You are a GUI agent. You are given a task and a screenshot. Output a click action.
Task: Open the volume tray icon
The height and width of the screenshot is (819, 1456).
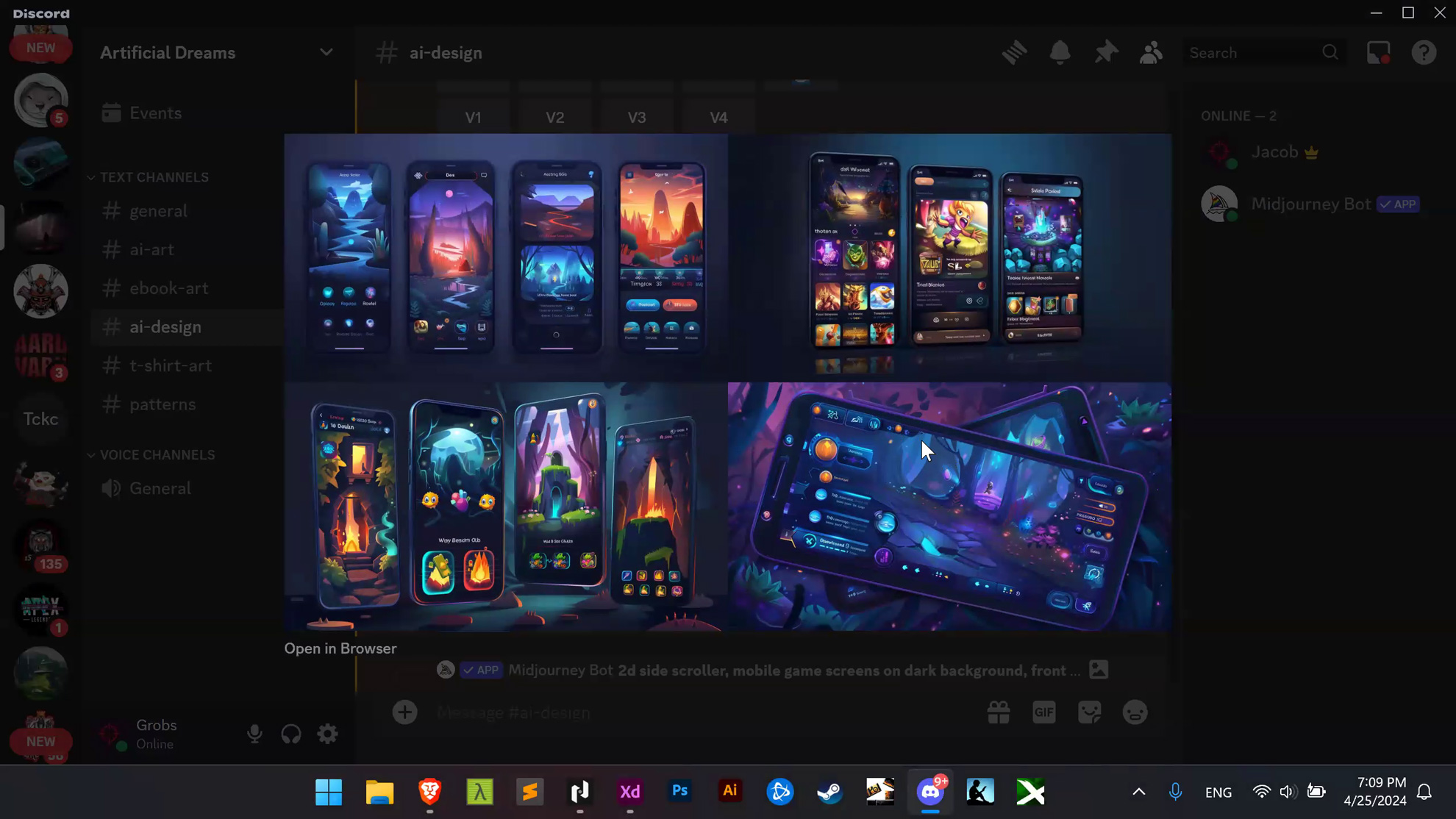point(1287,792)
